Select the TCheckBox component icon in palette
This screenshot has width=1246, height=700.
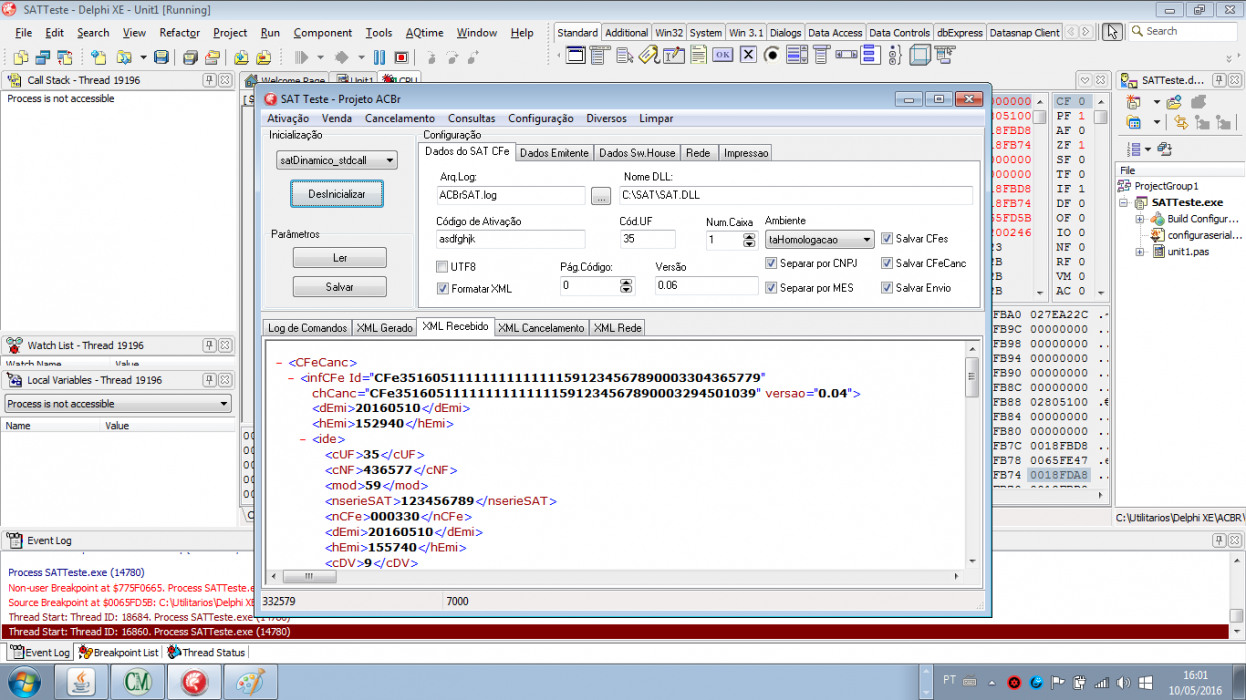[748, 55]
